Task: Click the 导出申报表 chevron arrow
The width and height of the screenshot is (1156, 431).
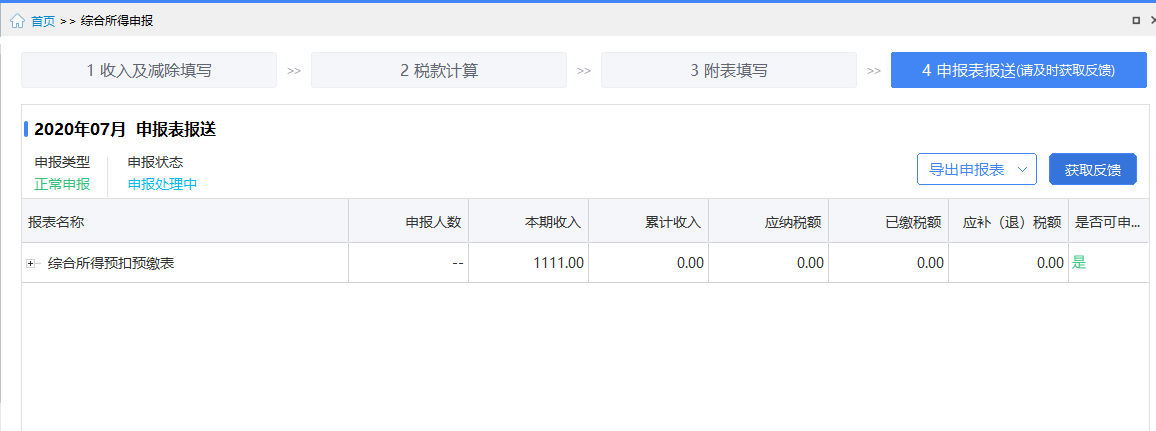Action: point(1022,169)
